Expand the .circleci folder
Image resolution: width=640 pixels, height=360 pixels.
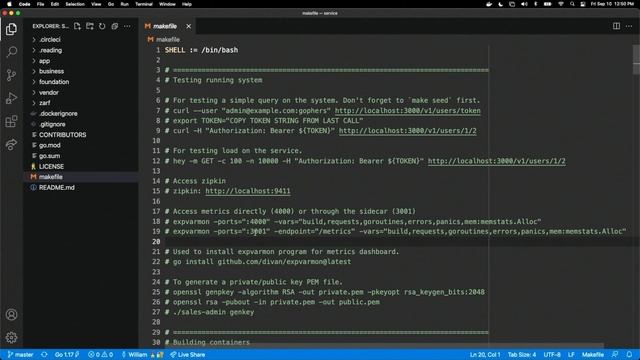click(x=50, y=40)
